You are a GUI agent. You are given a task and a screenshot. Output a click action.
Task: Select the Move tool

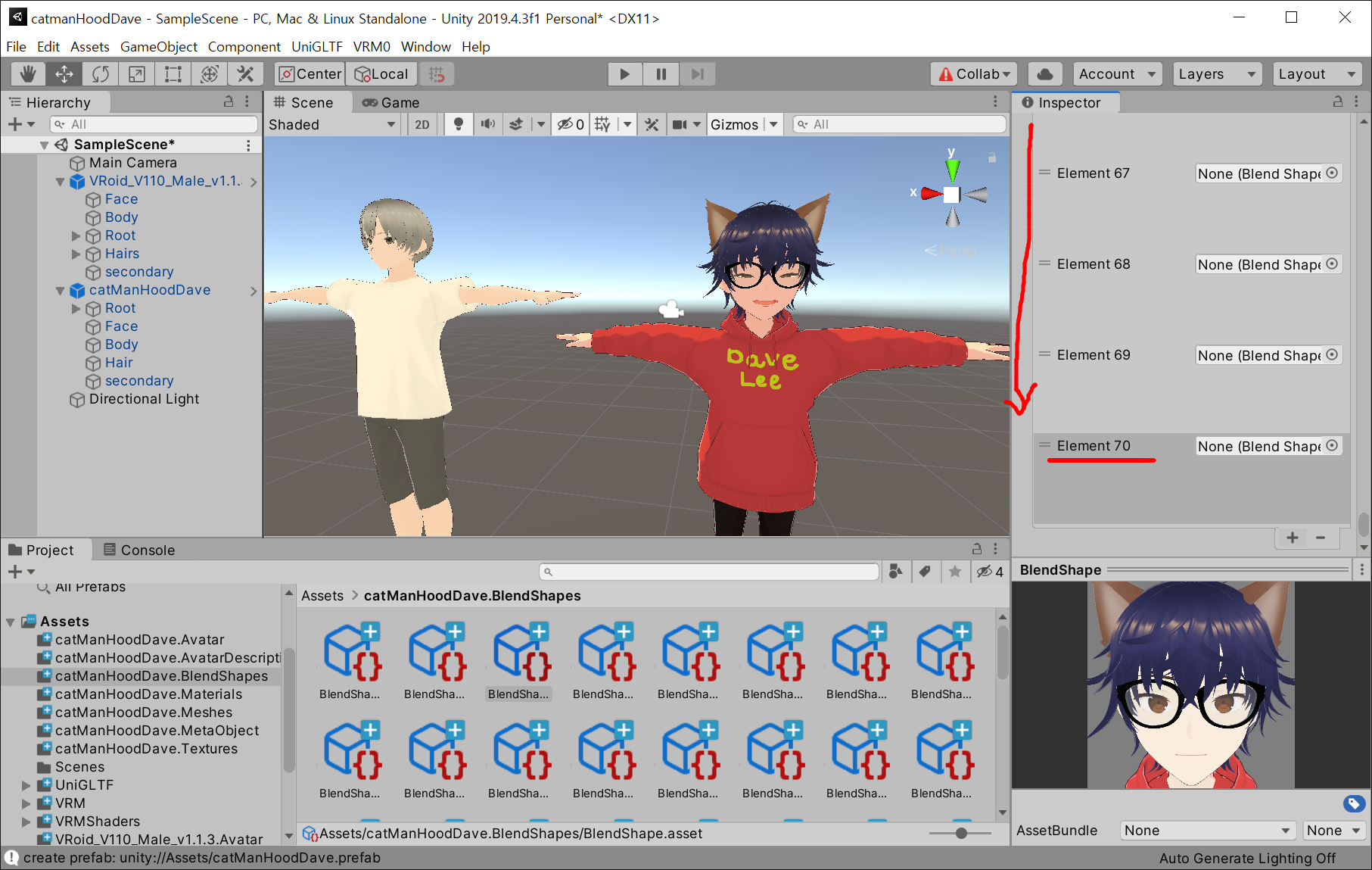64,74
